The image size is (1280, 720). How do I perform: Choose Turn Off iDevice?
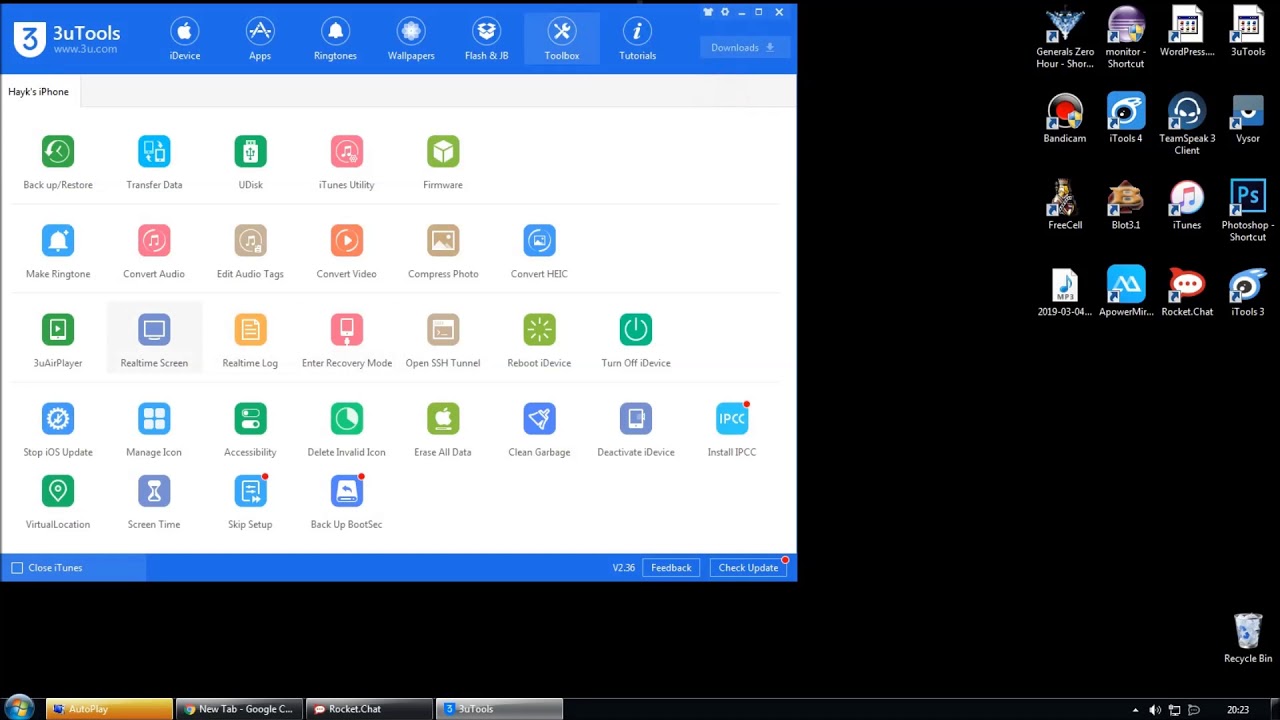[x=635, y=341]
